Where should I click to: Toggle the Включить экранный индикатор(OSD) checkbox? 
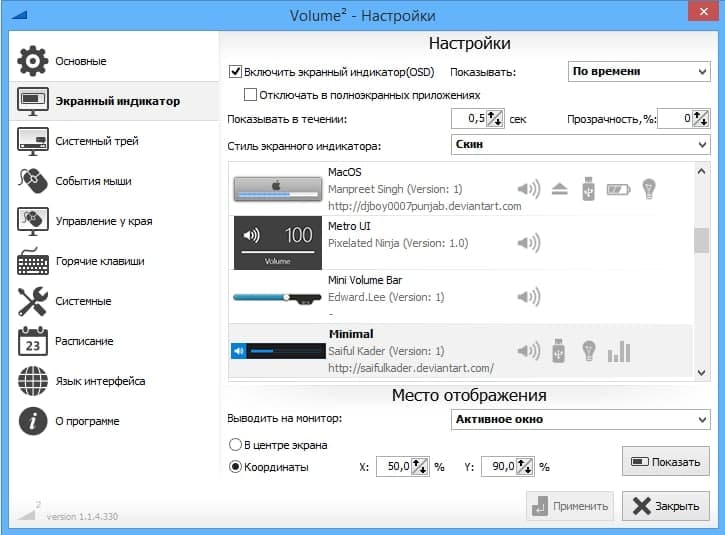235,72
